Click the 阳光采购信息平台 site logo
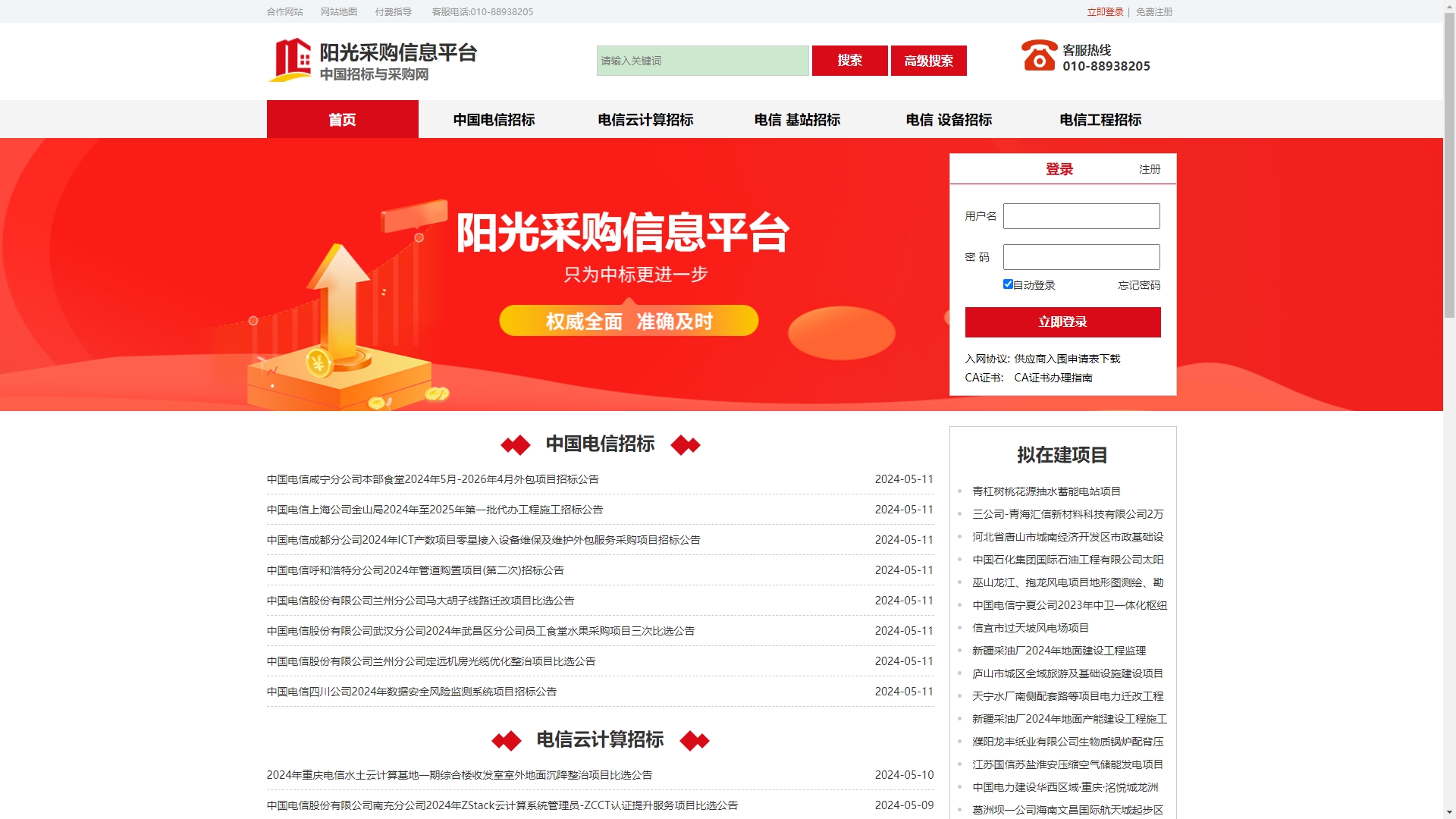The image size is (1456, 819). [372, 61]
